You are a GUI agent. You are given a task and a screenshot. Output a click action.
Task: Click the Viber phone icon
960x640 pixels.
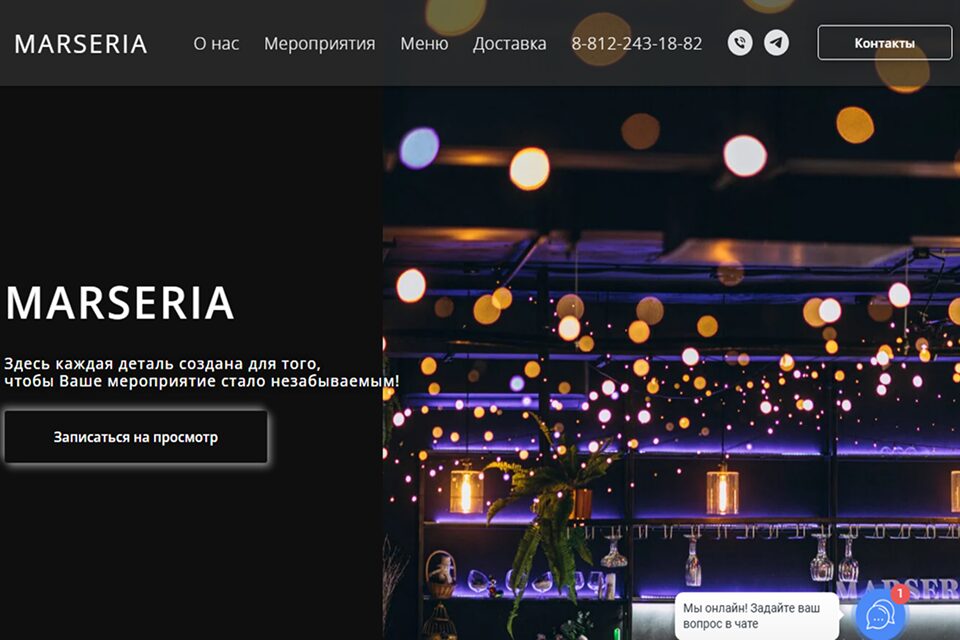click(740, 43)
